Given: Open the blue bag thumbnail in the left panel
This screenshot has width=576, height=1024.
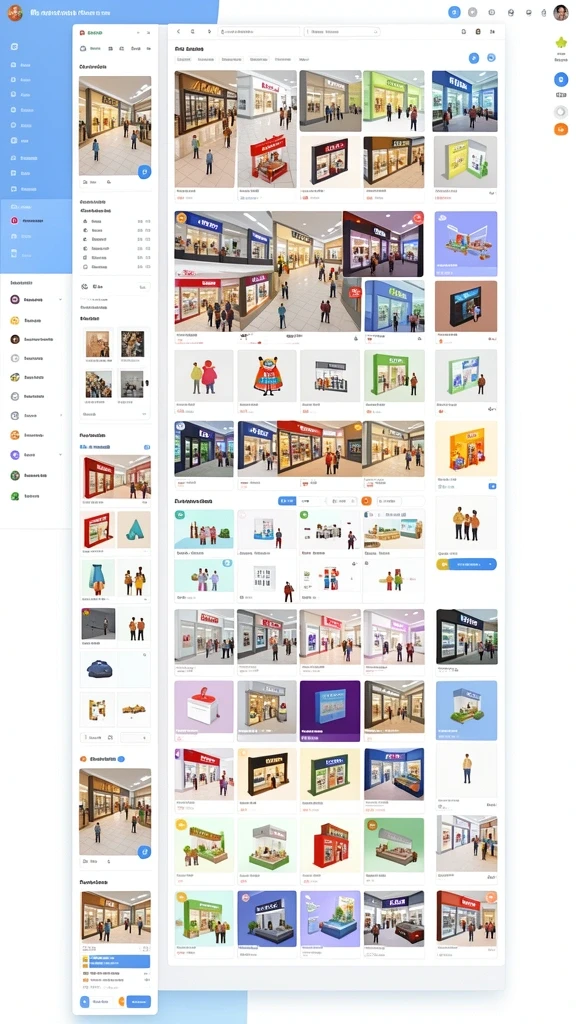Looking at the screenshot, I should click(98, 669).
